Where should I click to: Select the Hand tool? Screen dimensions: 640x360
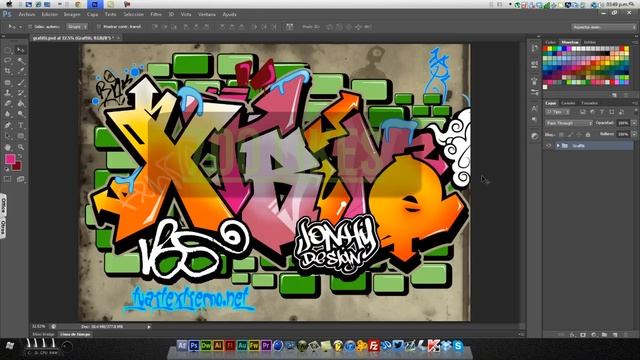[8, 147]
